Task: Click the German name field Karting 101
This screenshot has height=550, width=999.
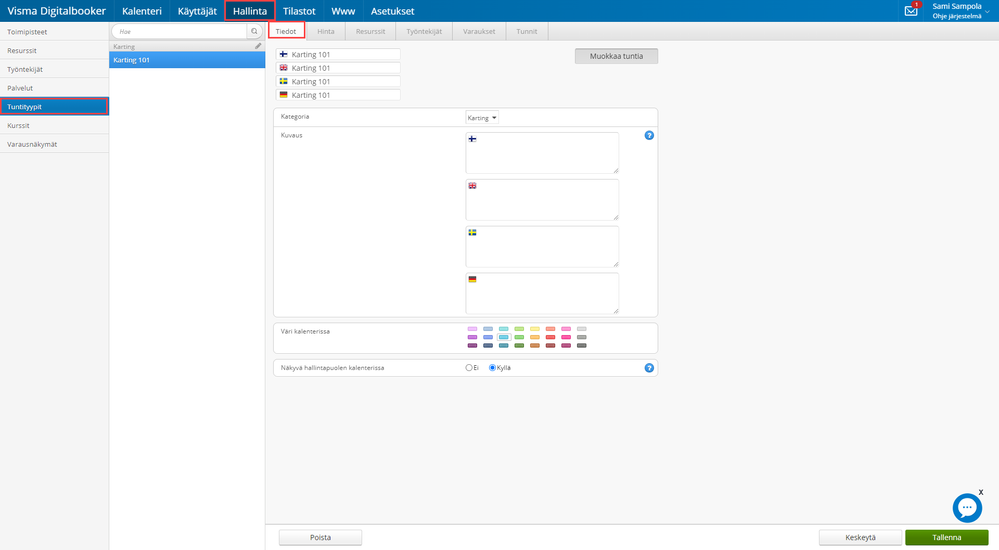Action: click(x=338, y=95)
